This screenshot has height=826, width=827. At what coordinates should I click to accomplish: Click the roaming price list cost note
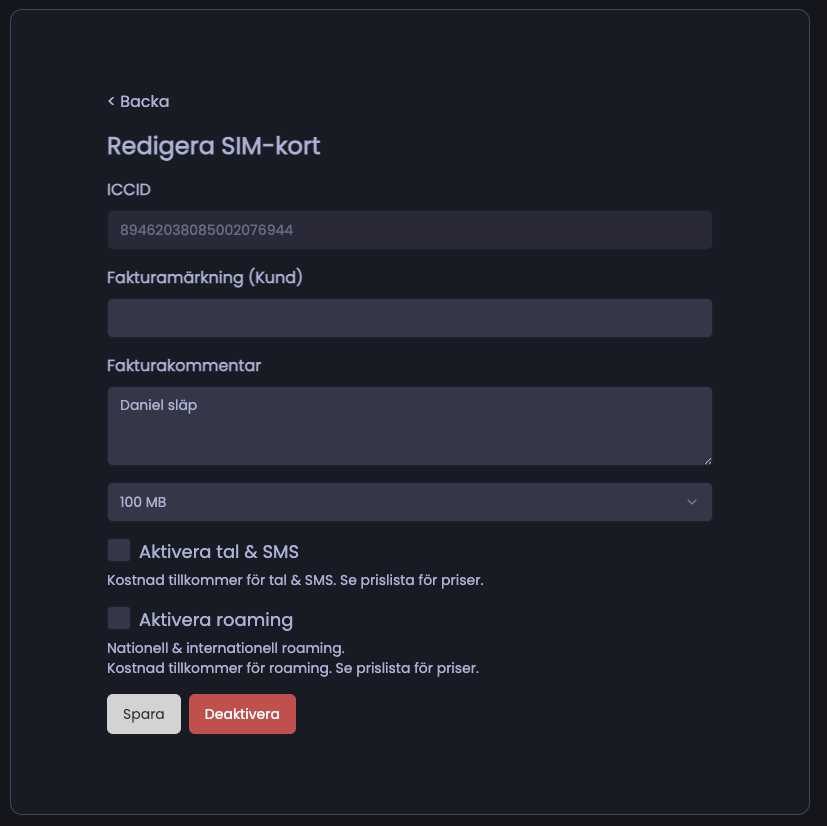tap(293, 667)
